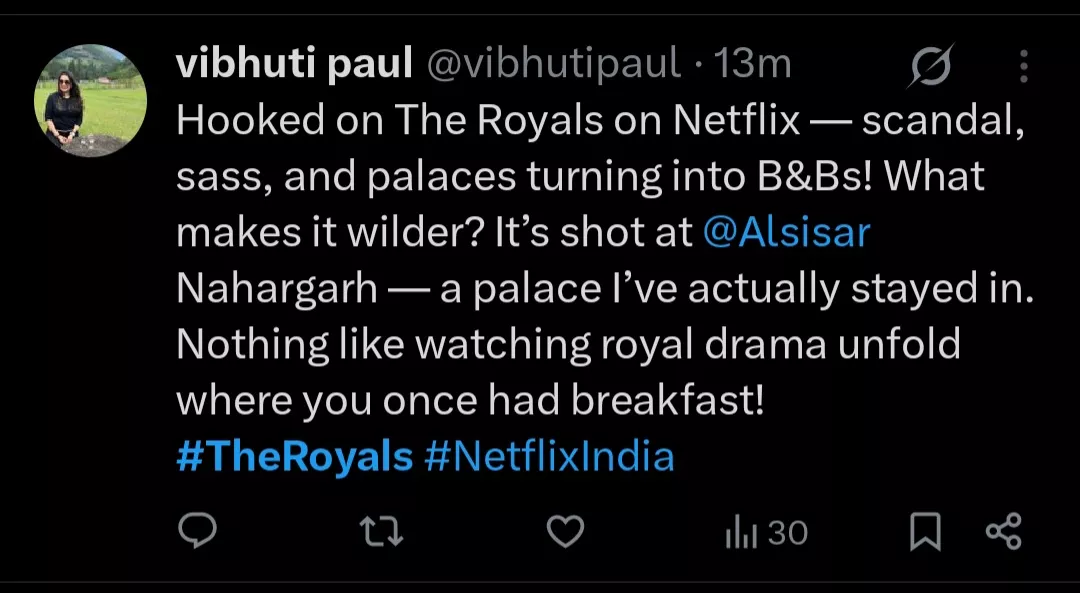Share the tweet via share icon
The width and height of the screenshot is (1080, 593).
coord(1003,531)
